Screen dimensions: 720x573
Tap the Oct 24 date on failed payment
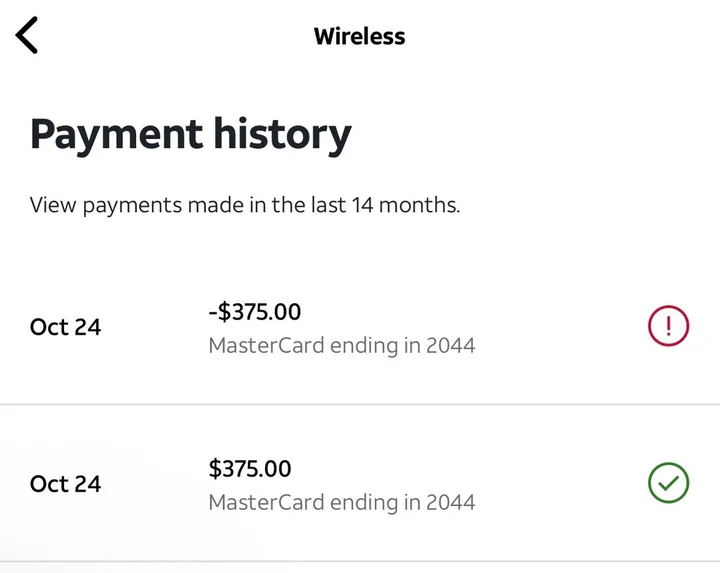[x=65, y=327]
